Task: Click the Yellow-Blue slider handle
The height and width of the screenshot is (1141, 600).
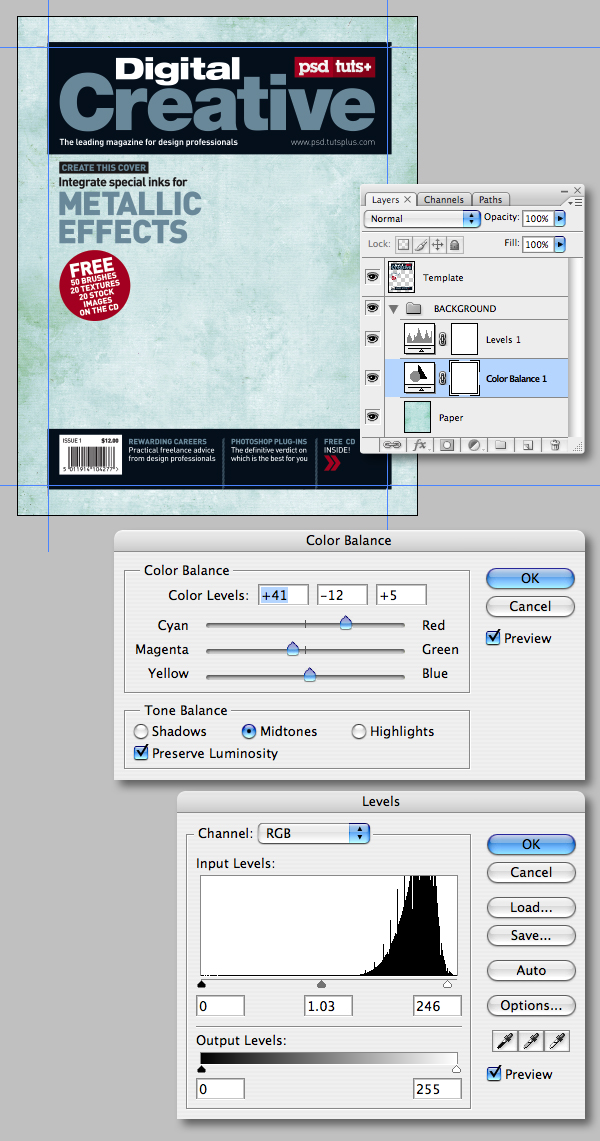Action: tap(310, 675)
